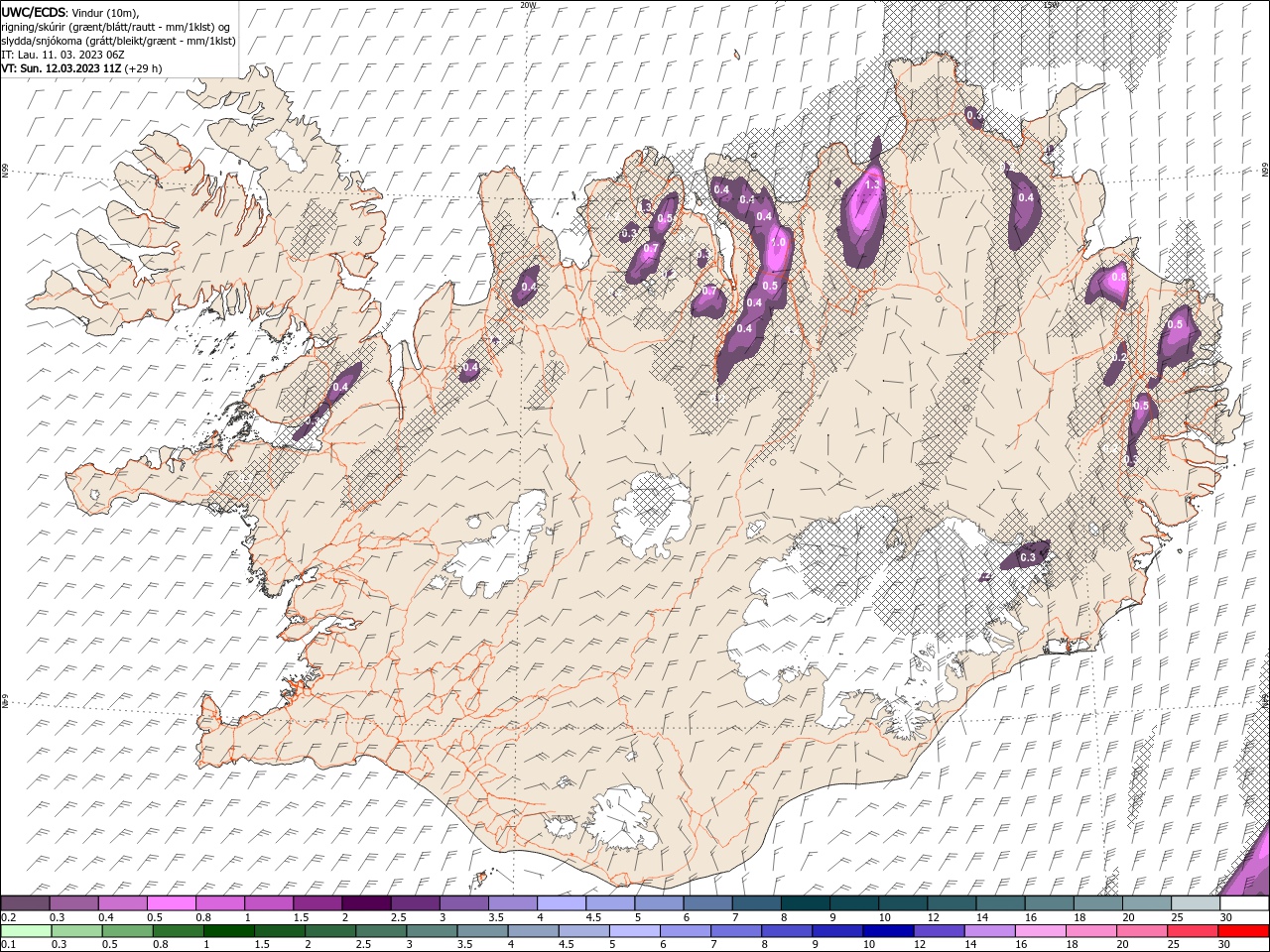Select the upper scale swatch between 4.5 and 5
1270x952 pixels.
pyautogui.click(x=610, y=903)
